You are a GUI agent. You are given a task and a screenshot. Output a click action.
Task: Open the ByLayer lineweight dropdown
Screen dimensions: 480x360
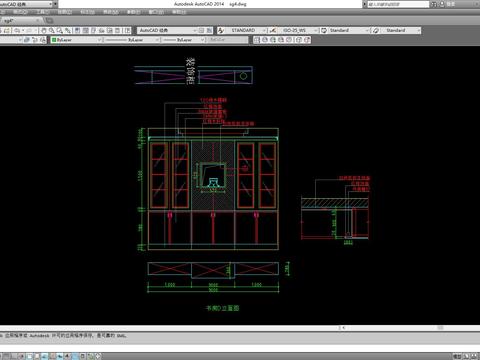point(184,40)
